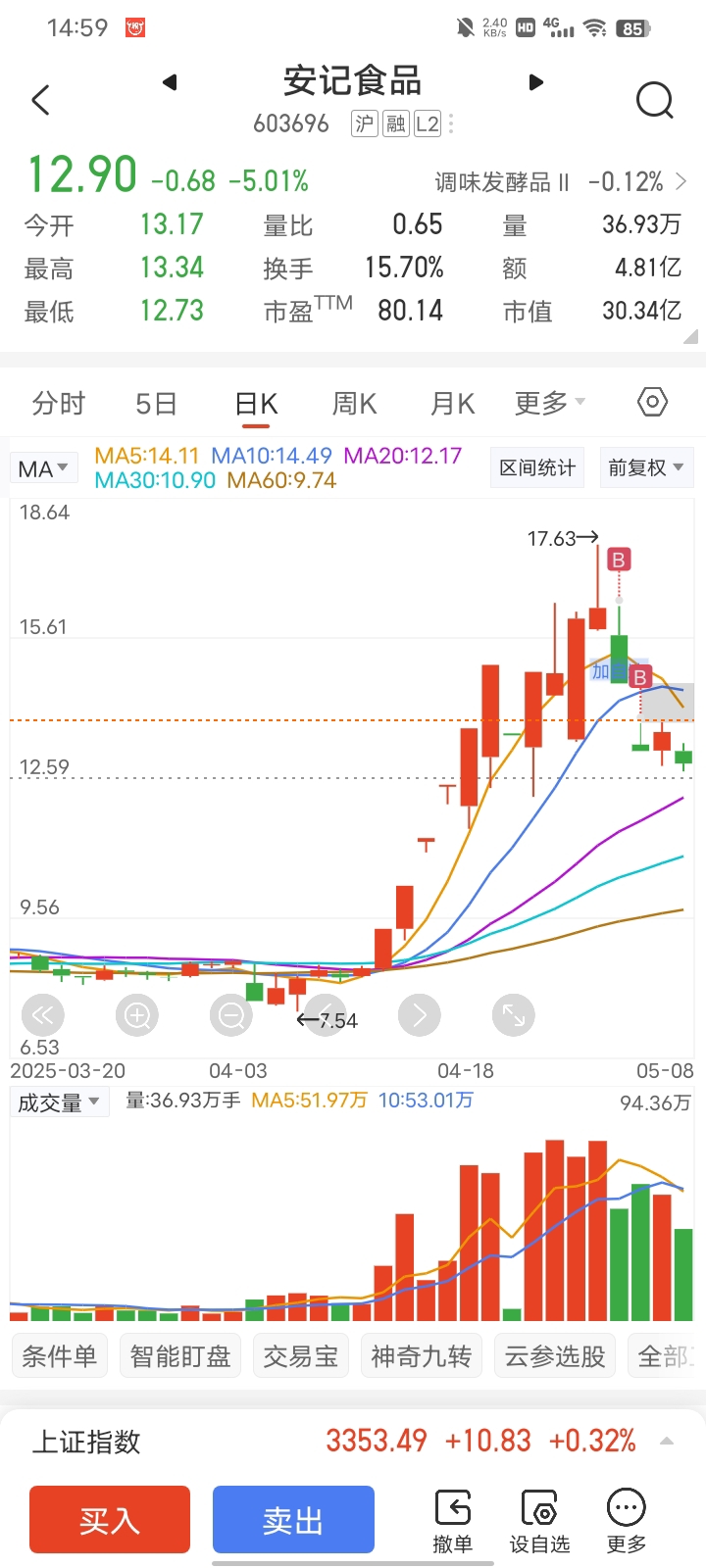Viewport: 706px width, 1568px height.
Task: Tap the upper B buy marker
Action: [619, 560]
